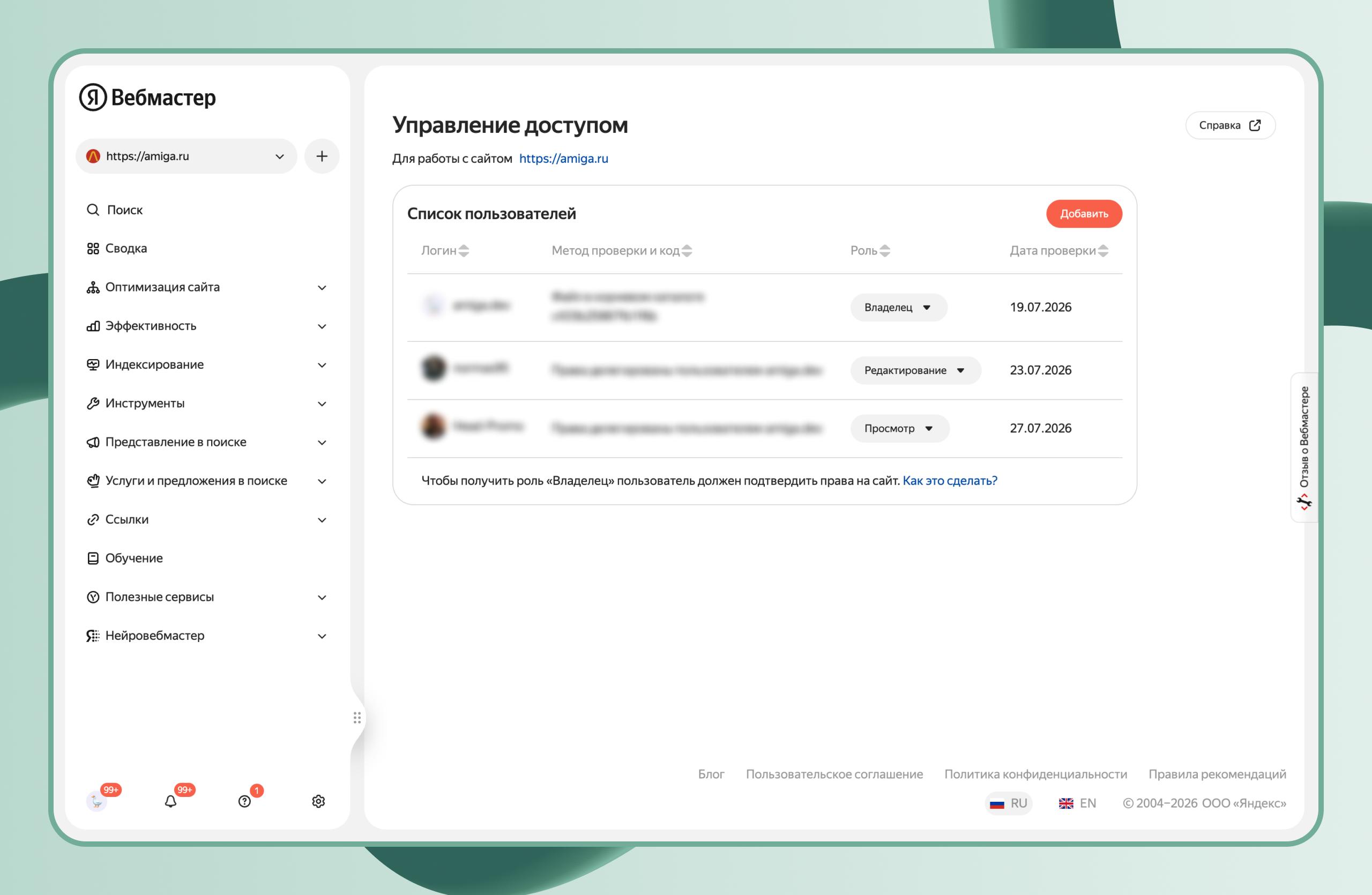The width and height of the screenshot is (1372, 895).
Task: Open the Просмотр role dropdown
Action: (899, 428)
